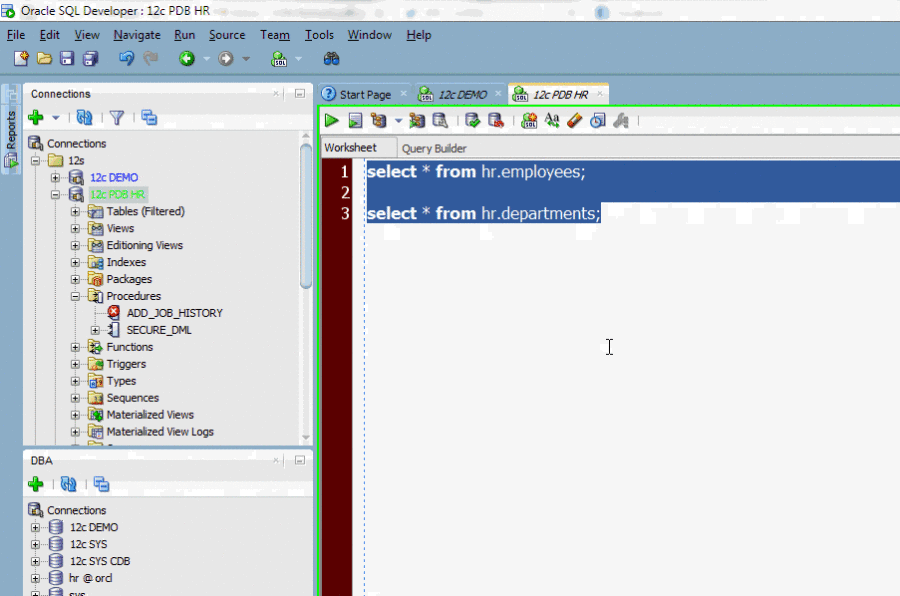Refresh the Connections list
This screenshot has height=596, width=900.
coord(84,117)
